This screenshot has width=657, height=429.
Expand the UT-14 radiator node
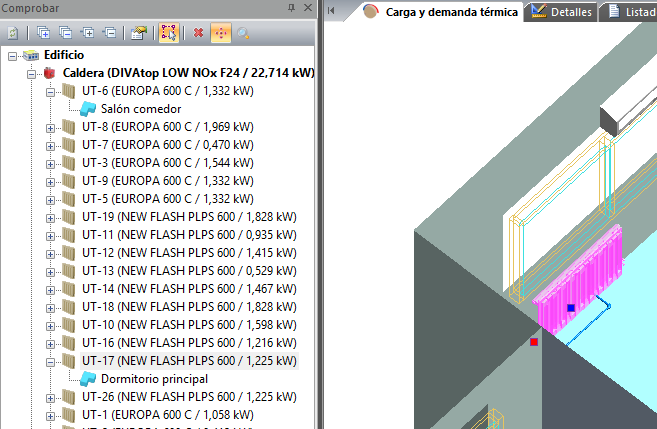50,290
